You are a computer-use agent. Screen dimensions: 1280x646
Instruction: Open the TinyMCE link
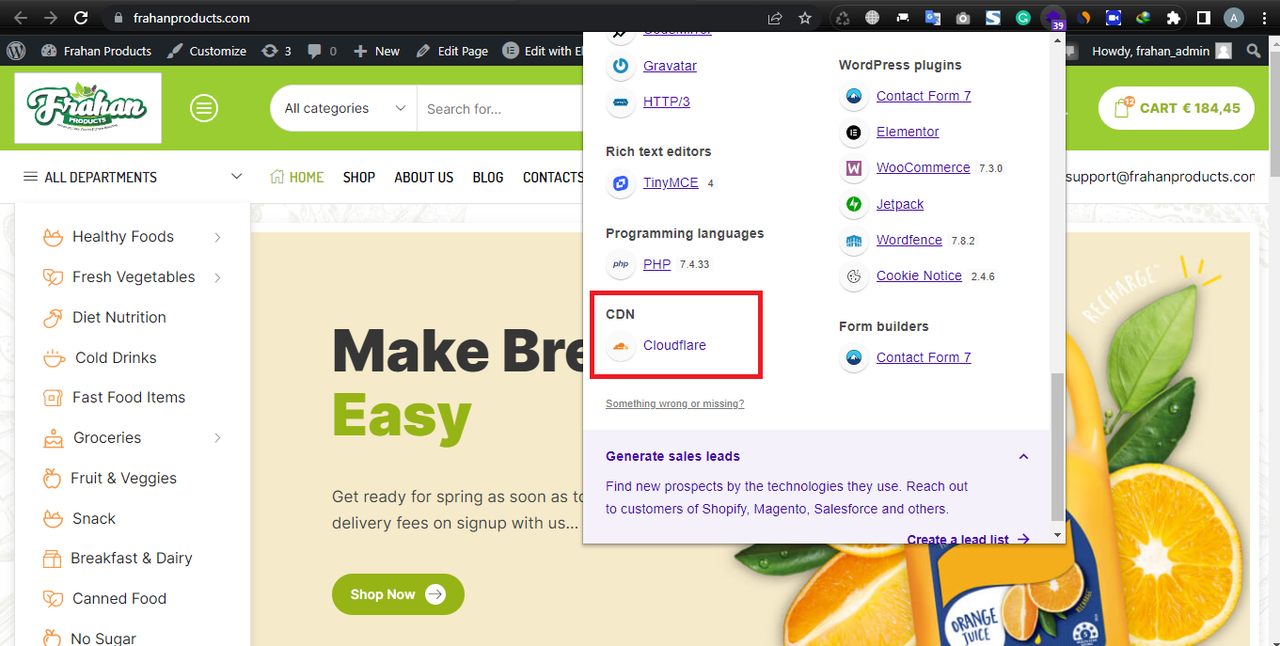pos(671,183)
